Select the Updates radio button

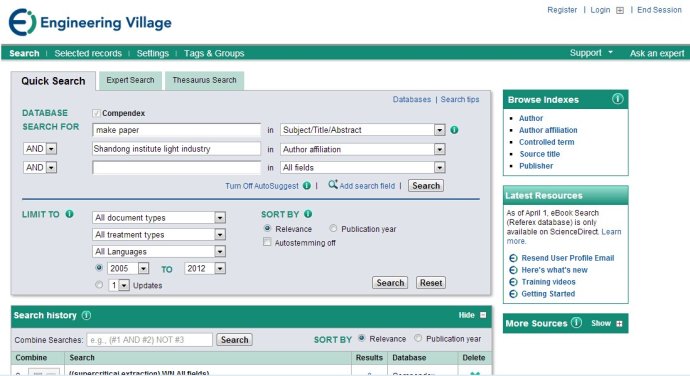tap(99, 285)
